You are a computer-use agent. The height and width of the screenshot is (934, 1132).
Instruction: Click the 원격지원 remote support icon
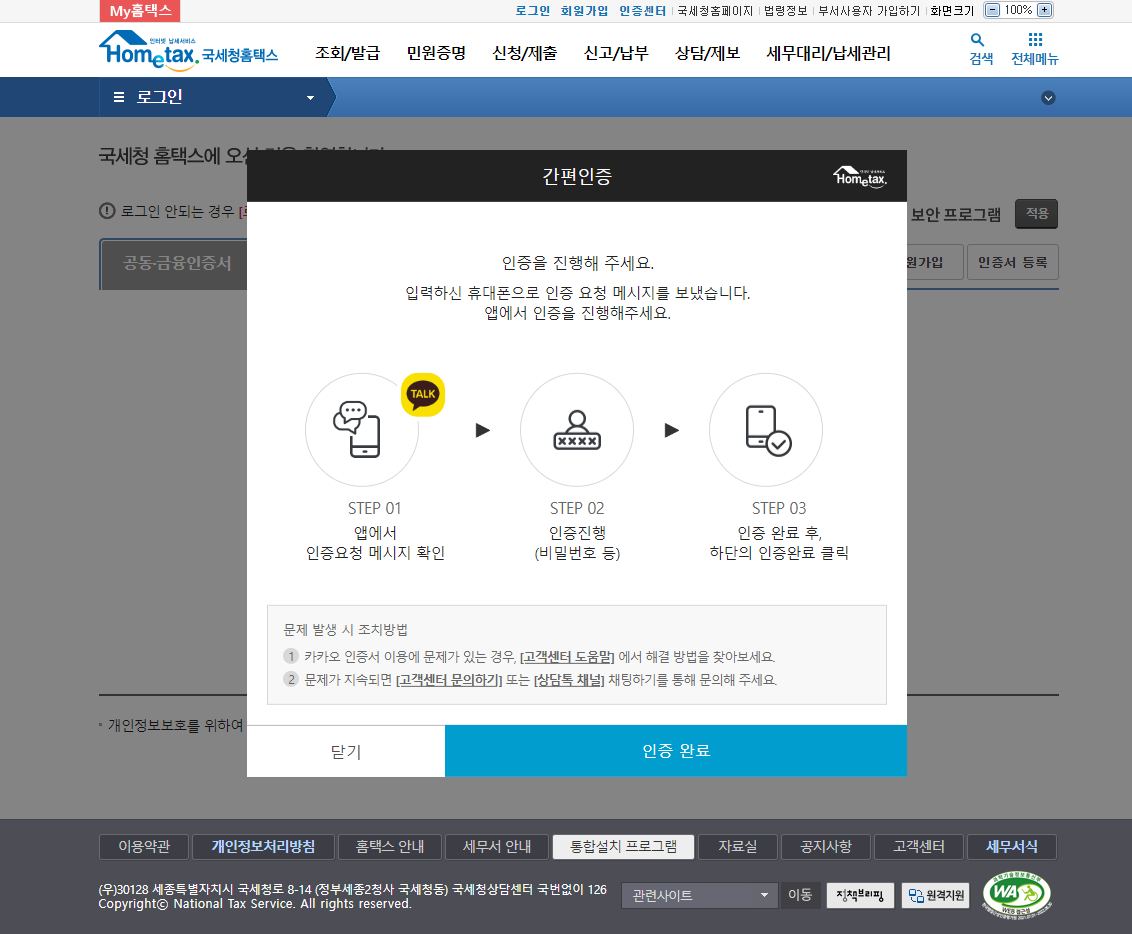(934, 895)
